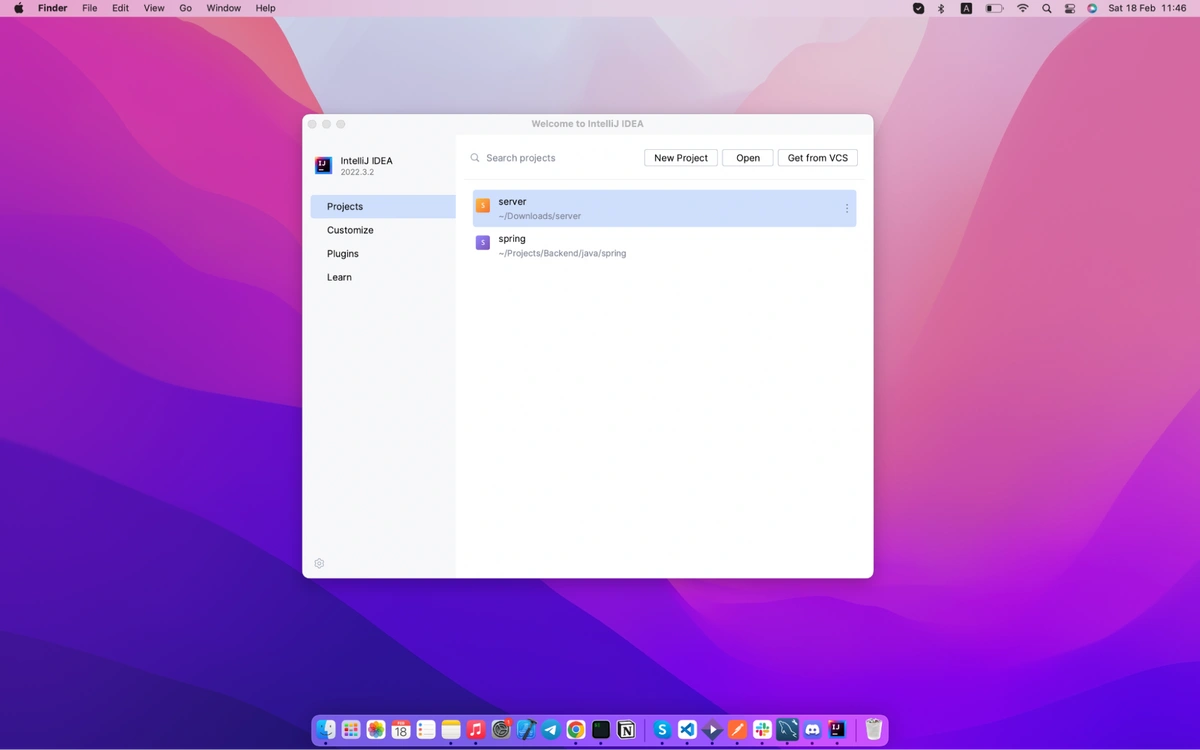Launch Skype from the dock
This screenshot has width=1200, height=750.
[x=662, y=730]
